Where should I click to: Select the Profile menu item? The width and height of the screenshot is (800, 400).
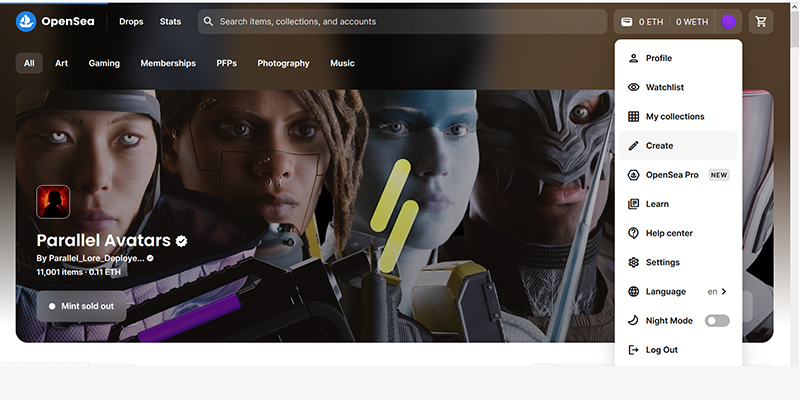678,58
